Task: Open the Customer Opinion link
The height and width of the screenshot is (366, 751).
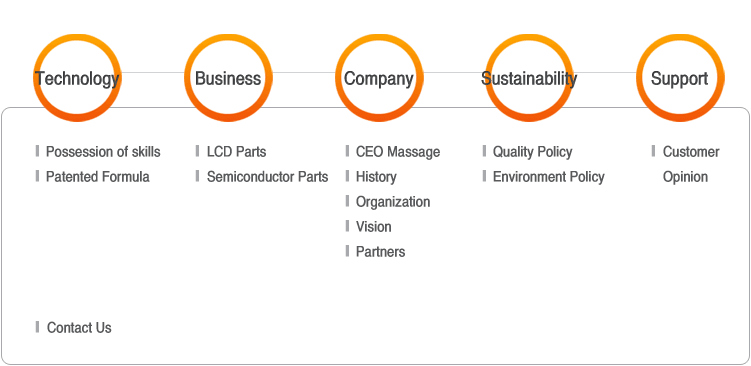Action: tap(691, 164)
